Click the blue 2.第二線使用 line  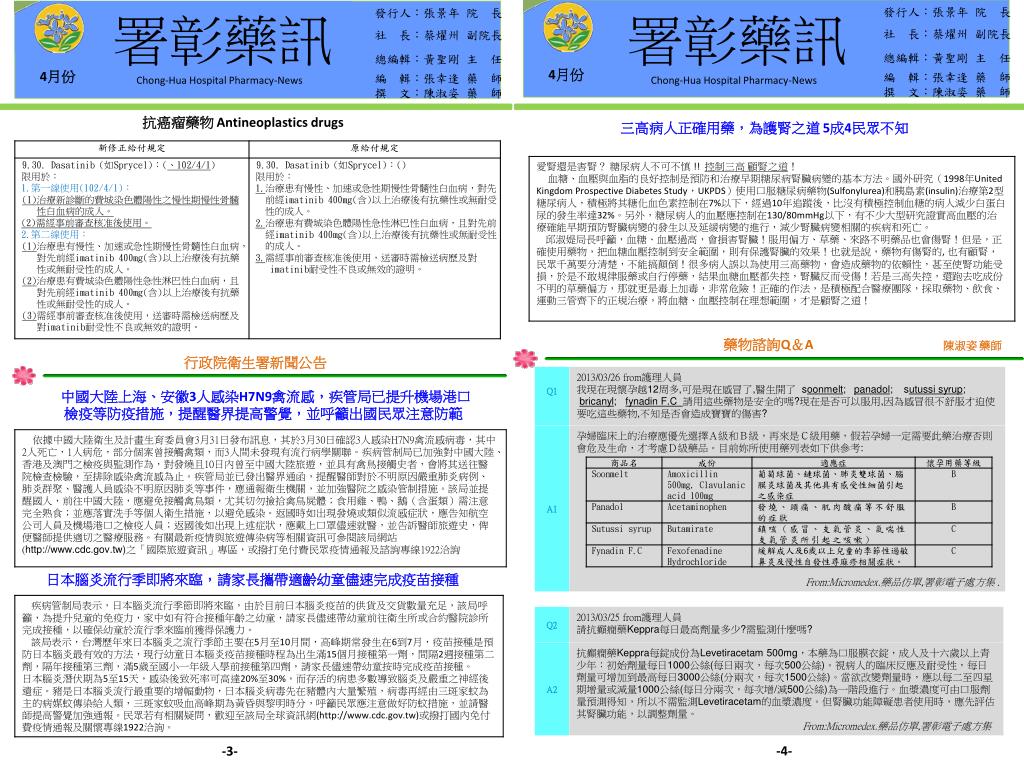click(54, 234)
